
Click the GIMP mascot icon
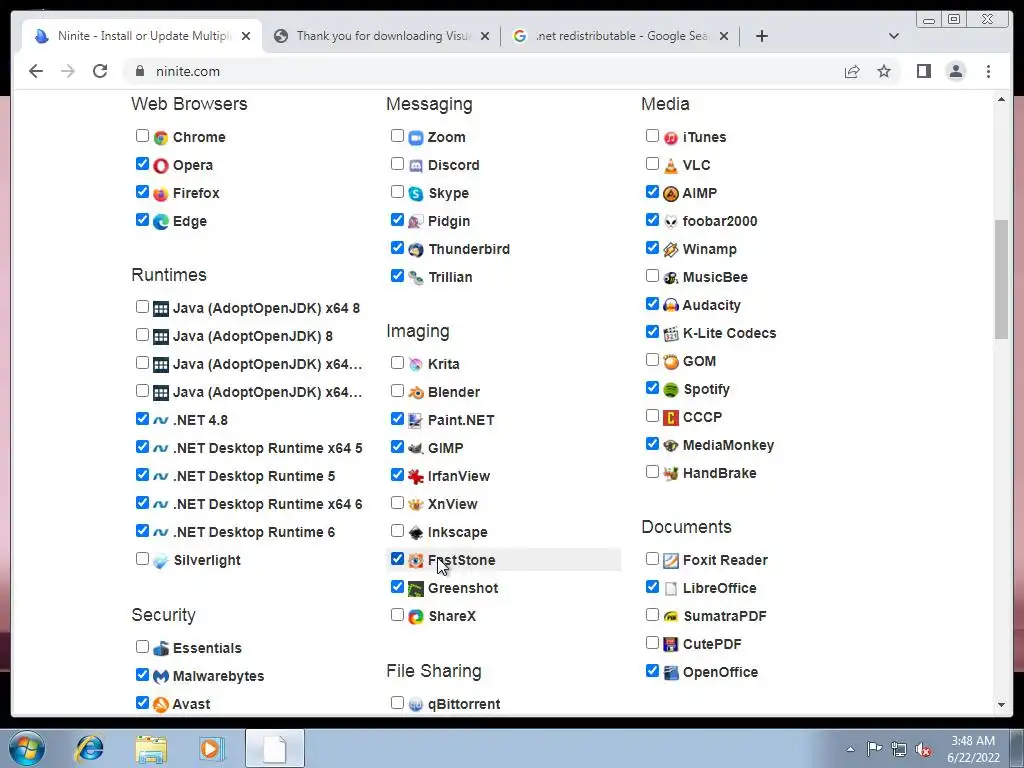click(x=416, y=449)
